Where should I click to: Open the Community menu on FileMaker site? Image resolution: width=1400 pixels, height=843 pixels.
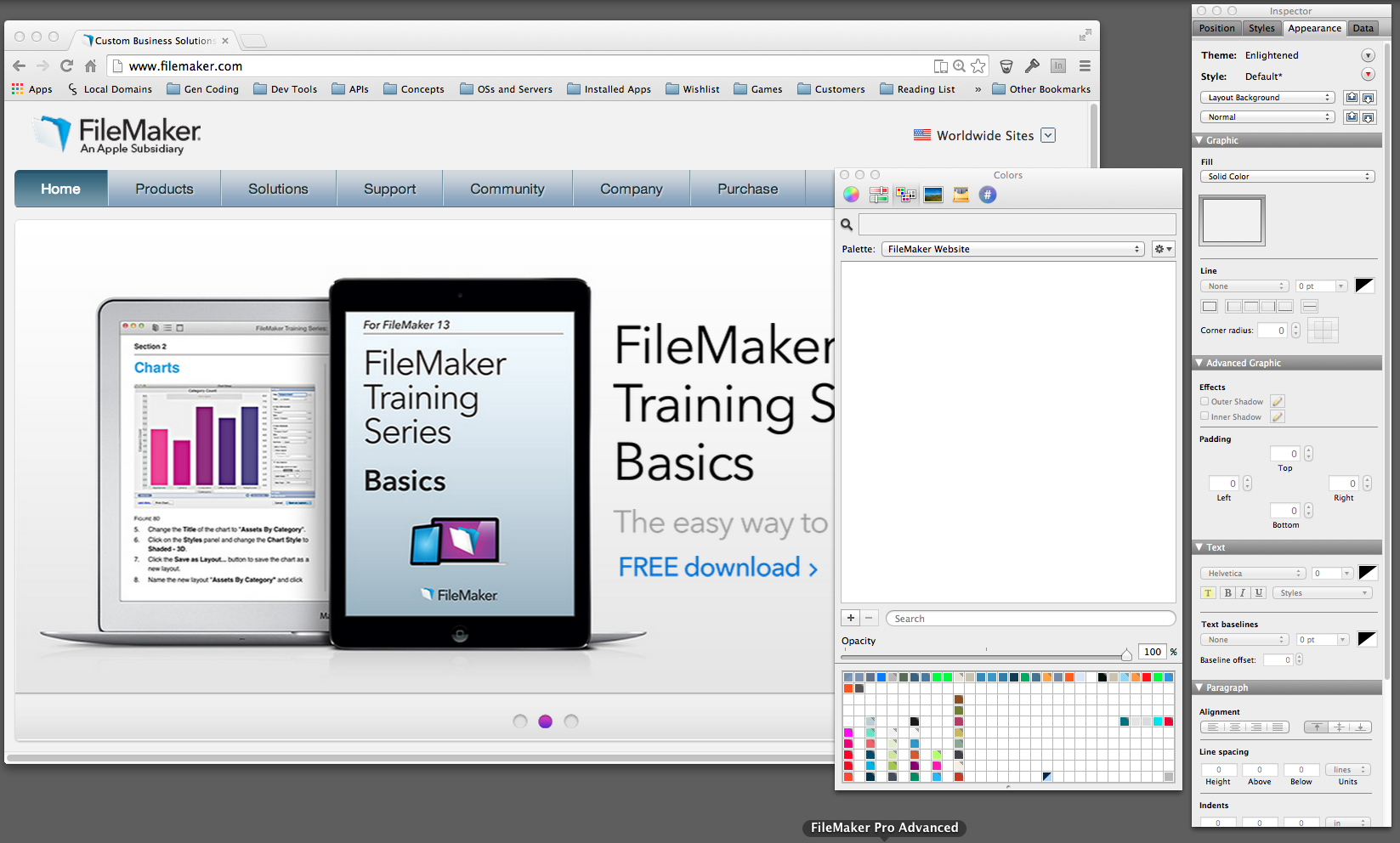click(x=507, y=189)
